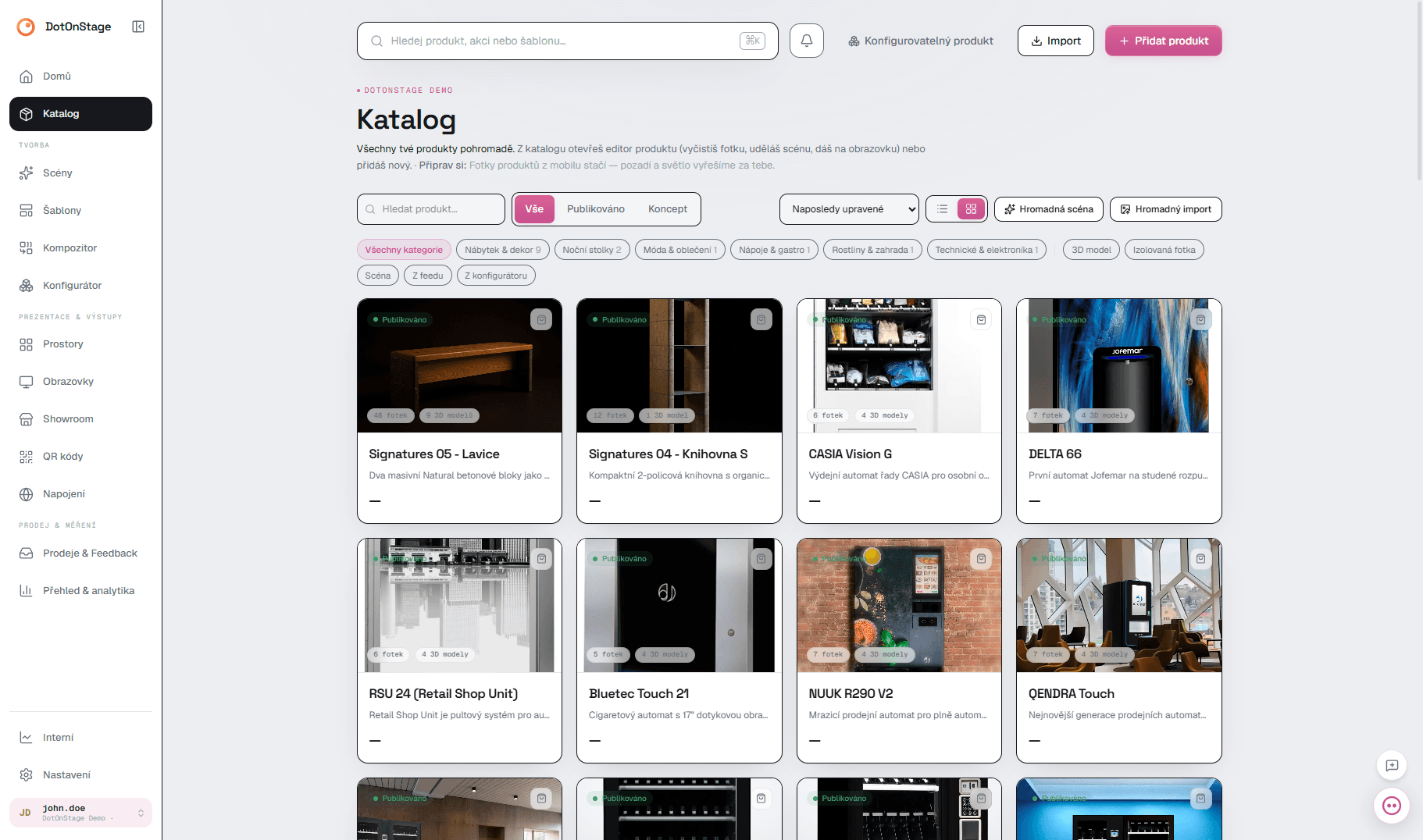
Task: Open Nastavení in the sidebar
Action: [x=80, y=775]
